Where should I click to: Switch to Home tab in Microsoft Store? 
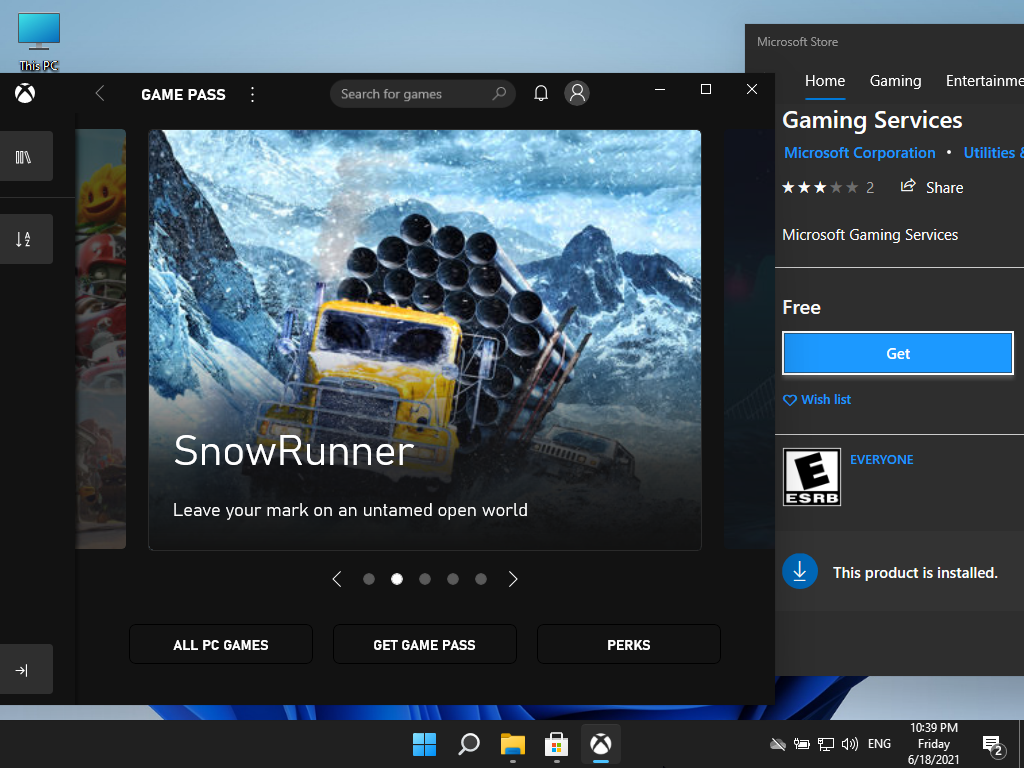click(x=825, y=81)
